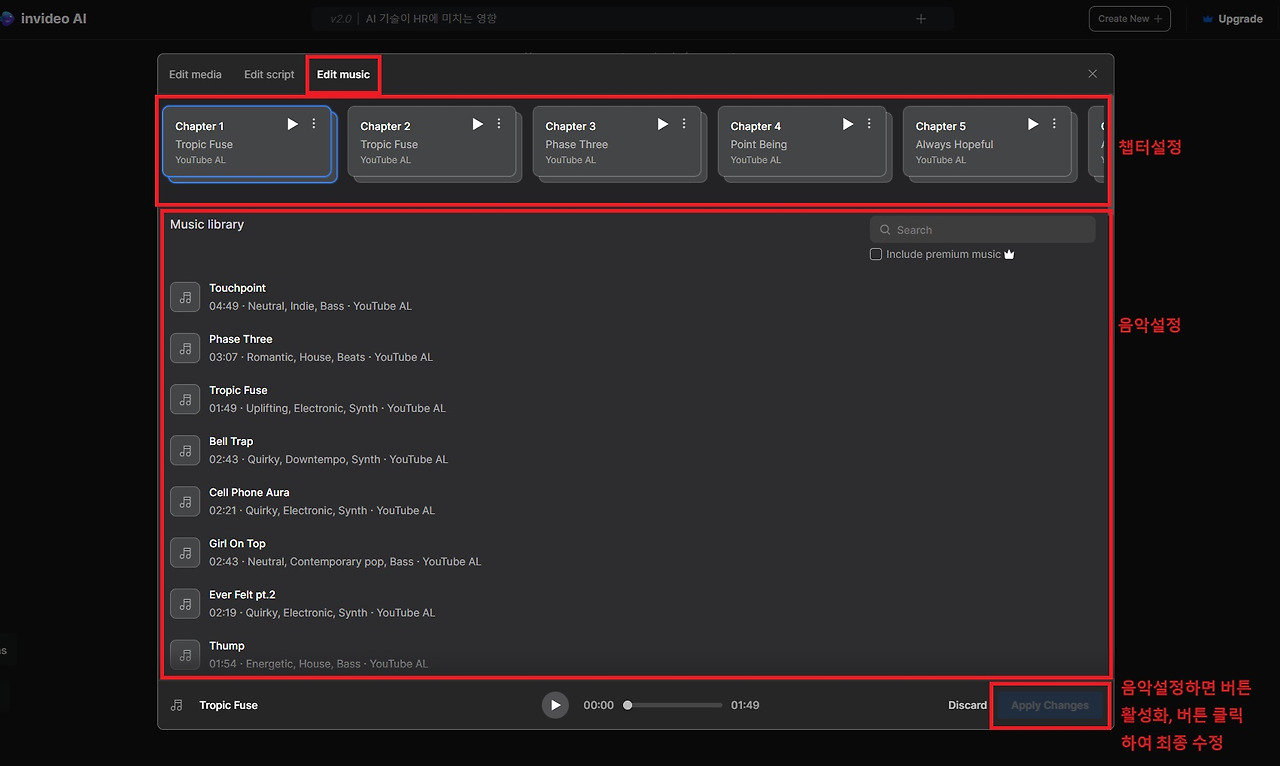Screen dimensions: 1280x766
Task: Open the Chapter 2 three-dot menu
Action: [x=499, y=124]
